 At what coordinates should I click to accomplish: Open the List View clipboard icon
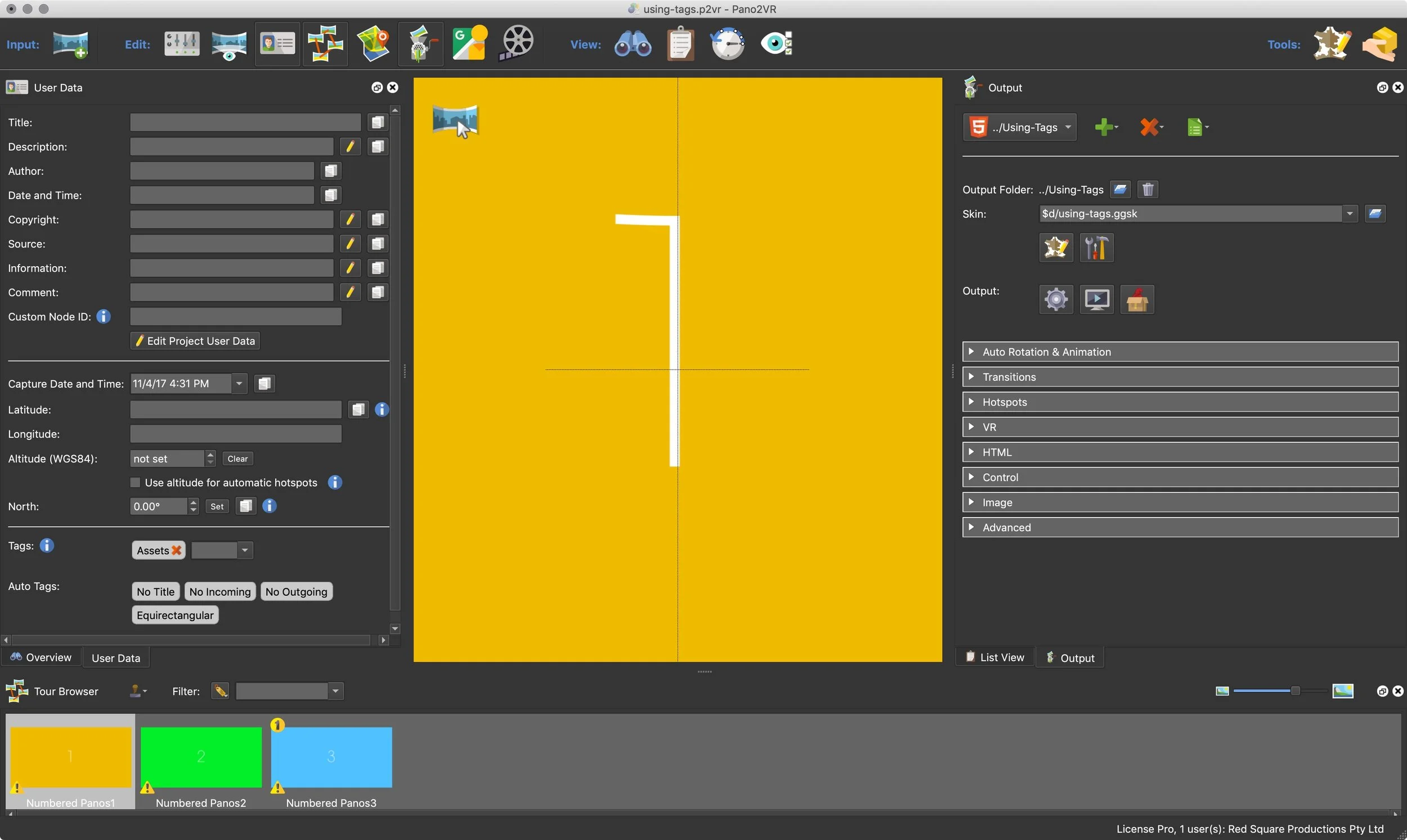tap(680, 43)
